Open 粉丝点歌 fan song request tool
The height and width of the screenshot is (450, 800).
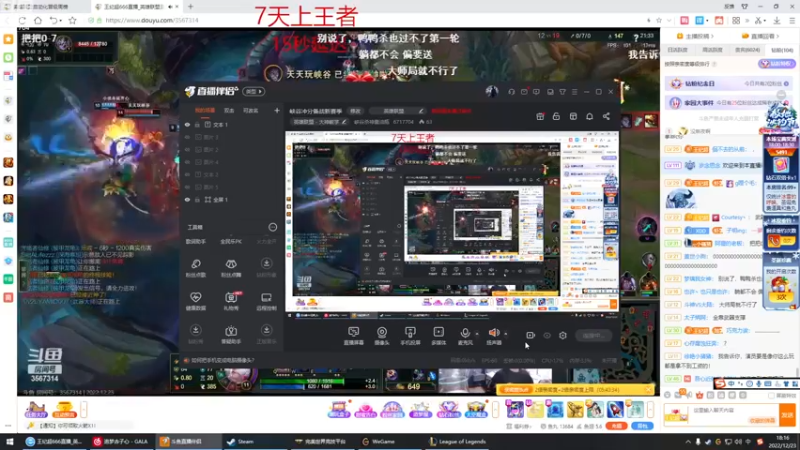point(195,267)
